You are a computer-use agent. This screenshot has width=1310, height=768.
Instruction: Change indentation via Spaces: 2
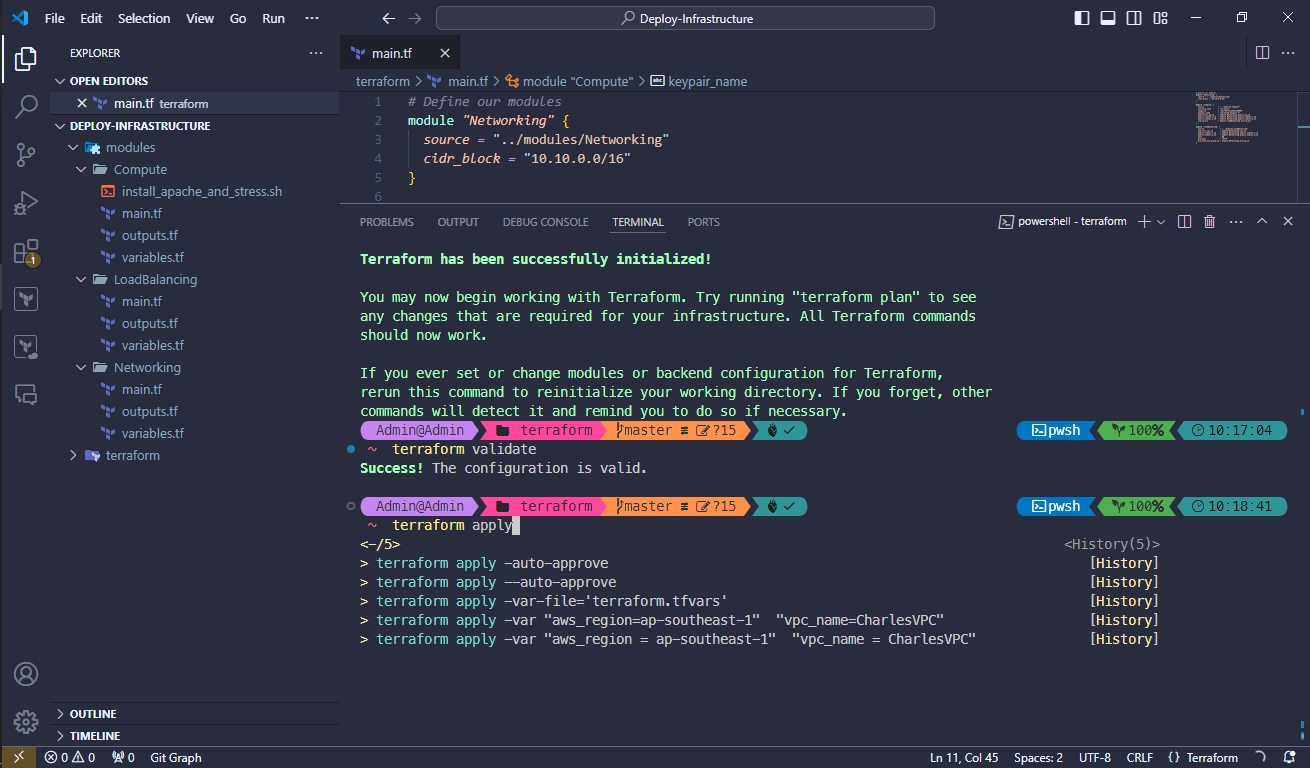(x=1038, y=757)
